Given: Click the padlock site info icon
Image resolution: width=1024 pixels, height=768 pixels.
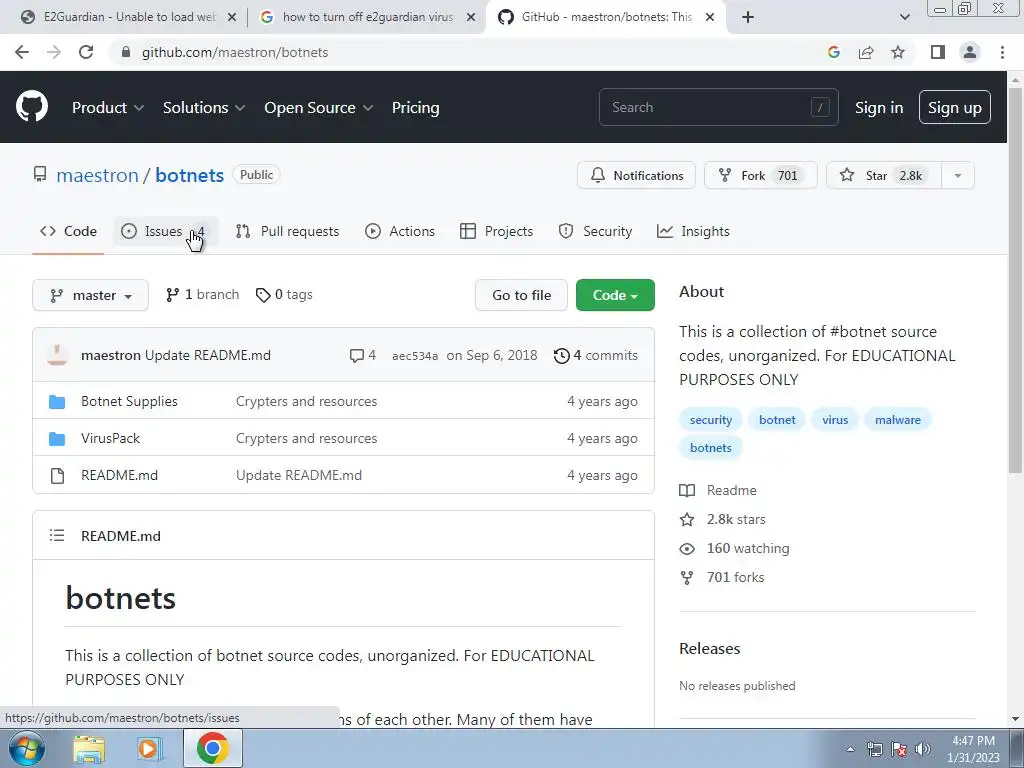Looking at the screenshot, I should (x=126, y=52).
